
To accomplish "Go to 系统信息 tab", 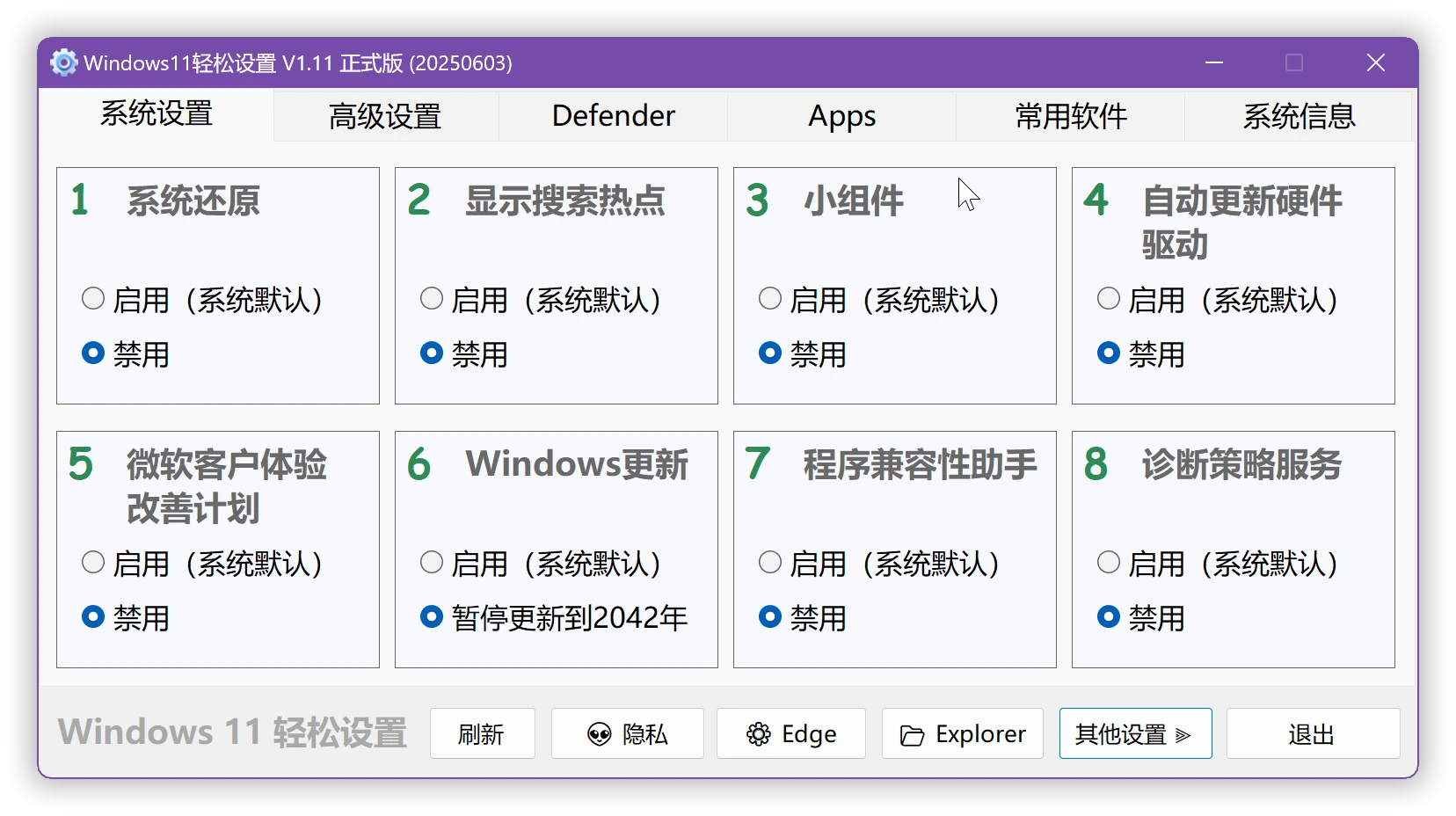I will tap(1298, 116).
